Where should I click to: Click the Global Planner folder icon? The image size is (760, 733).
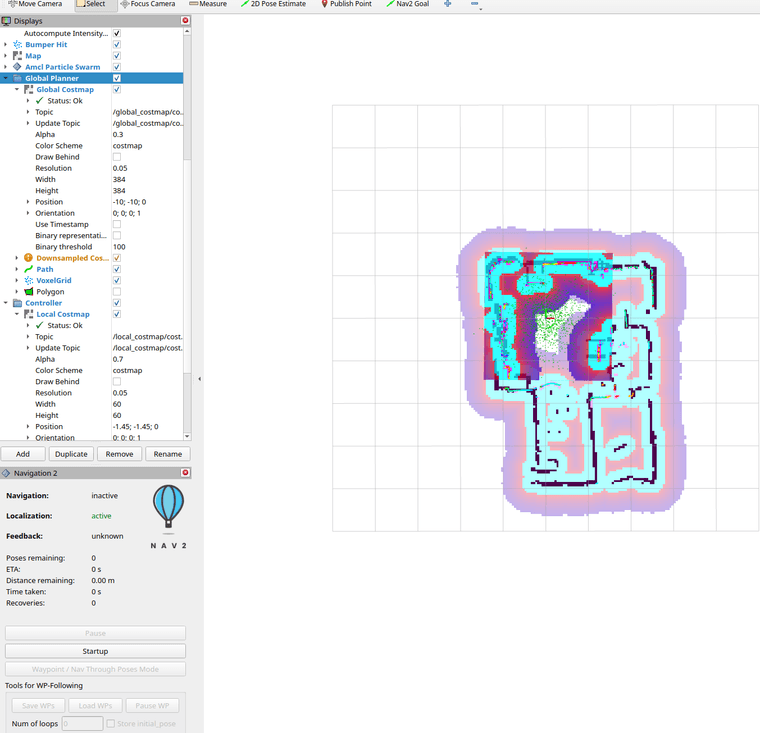[x=17, y=78]
